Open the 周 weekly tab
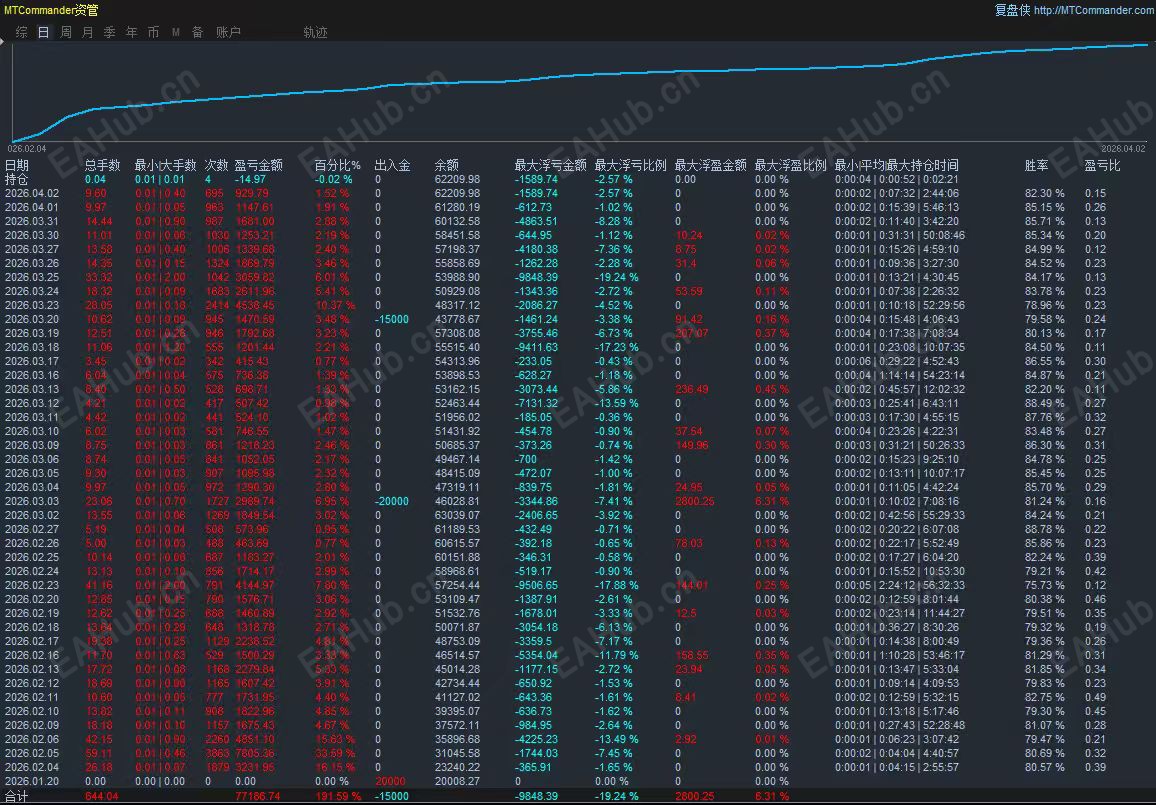Viewport: 1156px width, 805px height. pyautogui.click(x=66, y=32)
